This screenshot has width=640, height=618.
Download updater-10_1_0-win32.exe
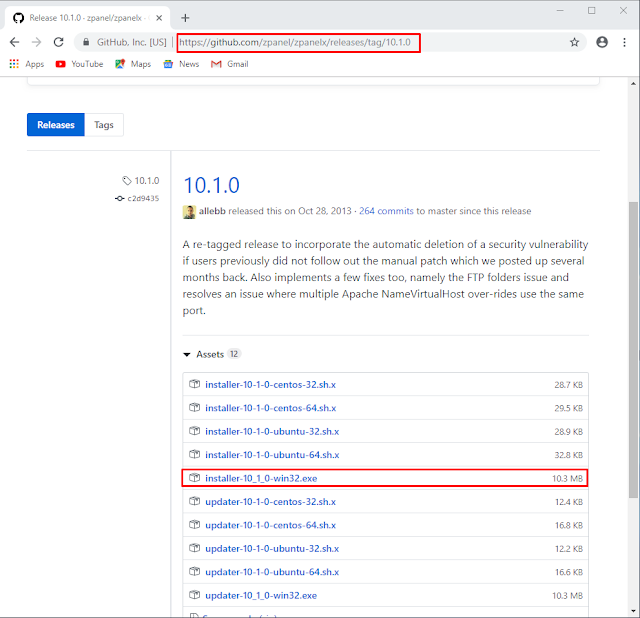coord(261,596)
